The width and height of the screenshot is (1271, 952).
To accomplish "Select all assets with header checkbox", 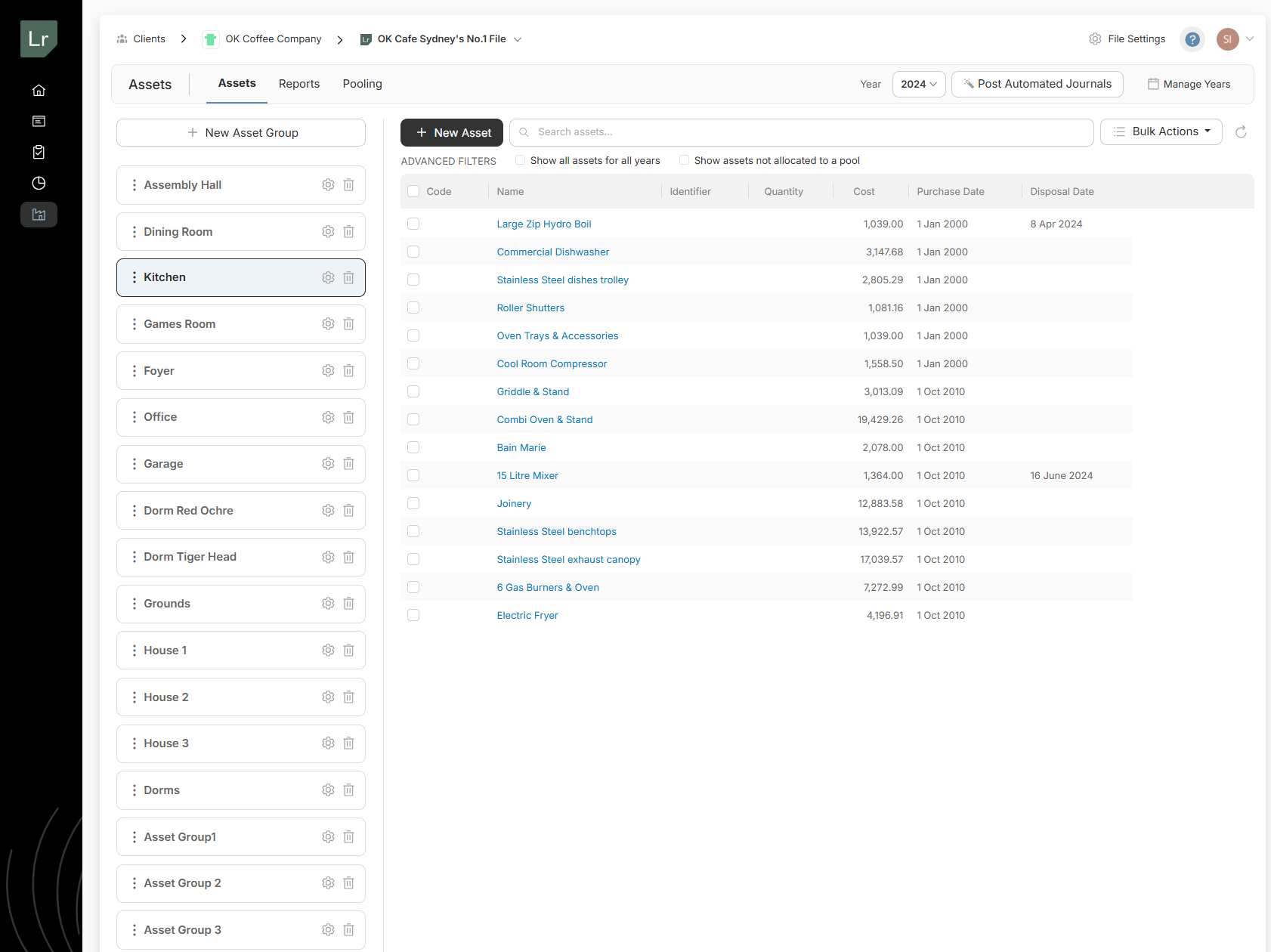I will point(413,192).
